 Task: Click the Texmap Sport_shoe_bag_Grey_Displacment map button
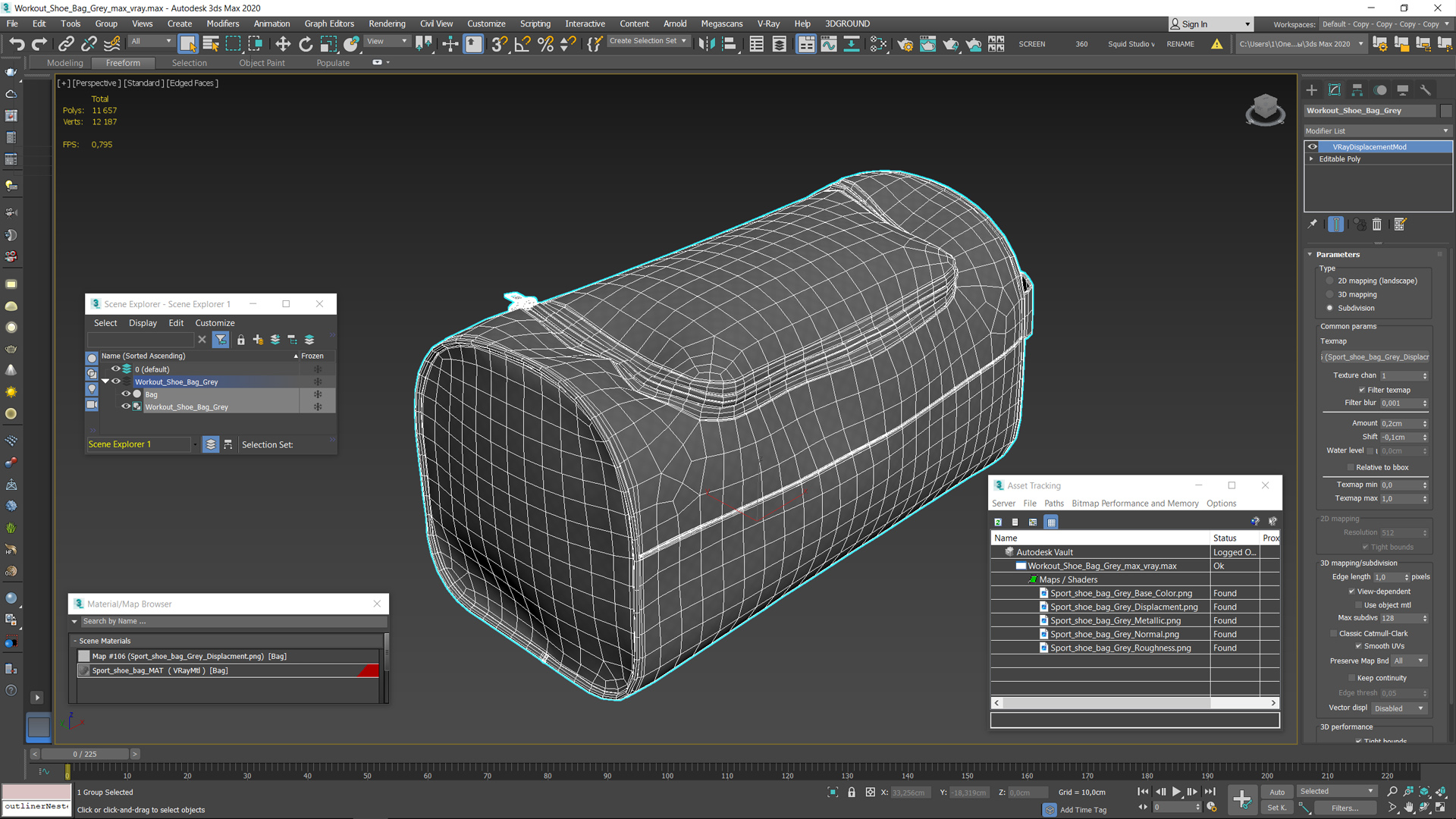[x=1376, y=357]
